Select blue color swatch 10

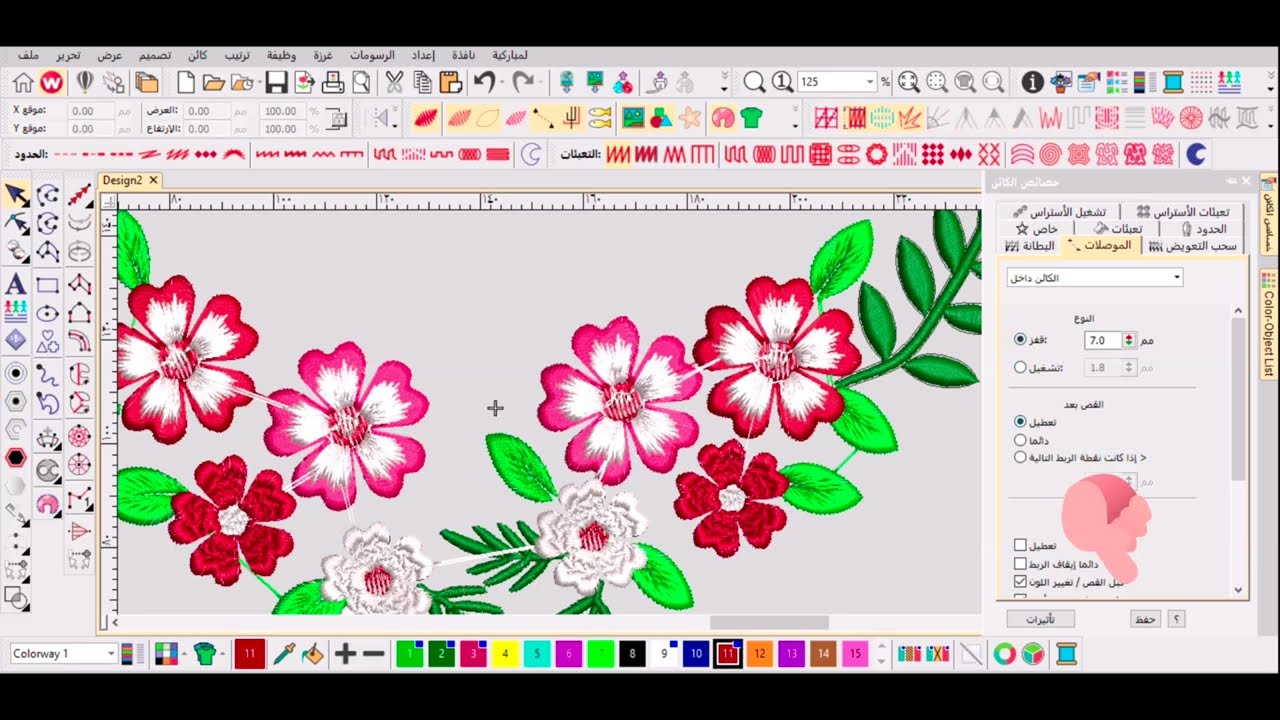(696, 654)
